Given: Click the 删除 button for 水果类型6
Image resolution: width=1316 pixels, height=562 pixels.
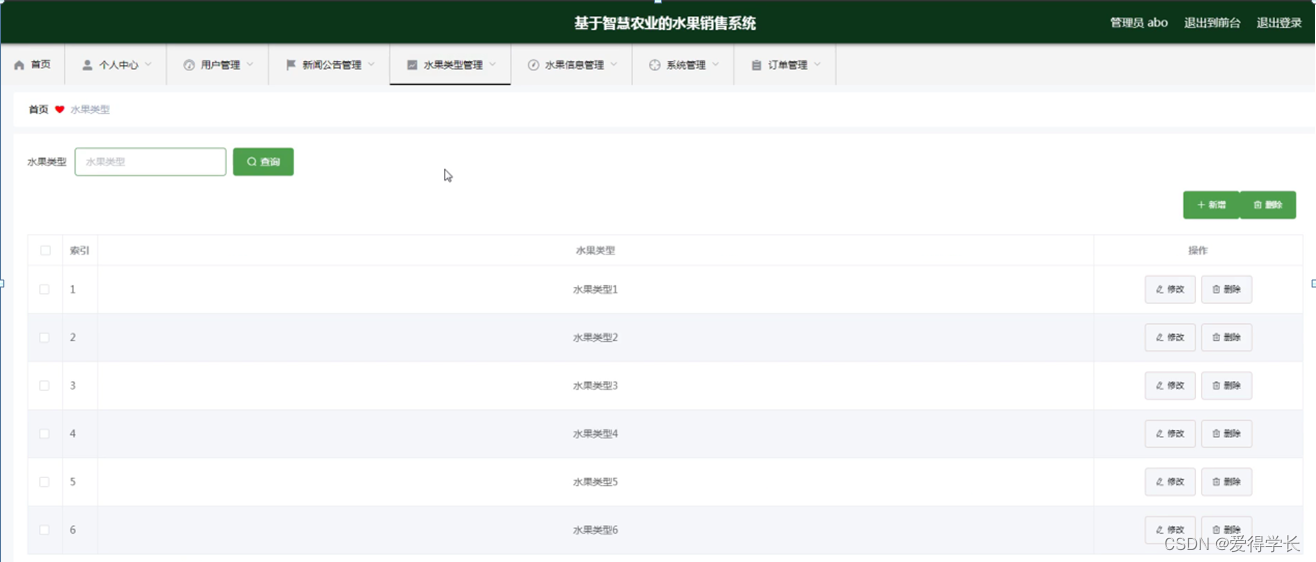Looking at the screenshot, I should (x=1226, y=530).
